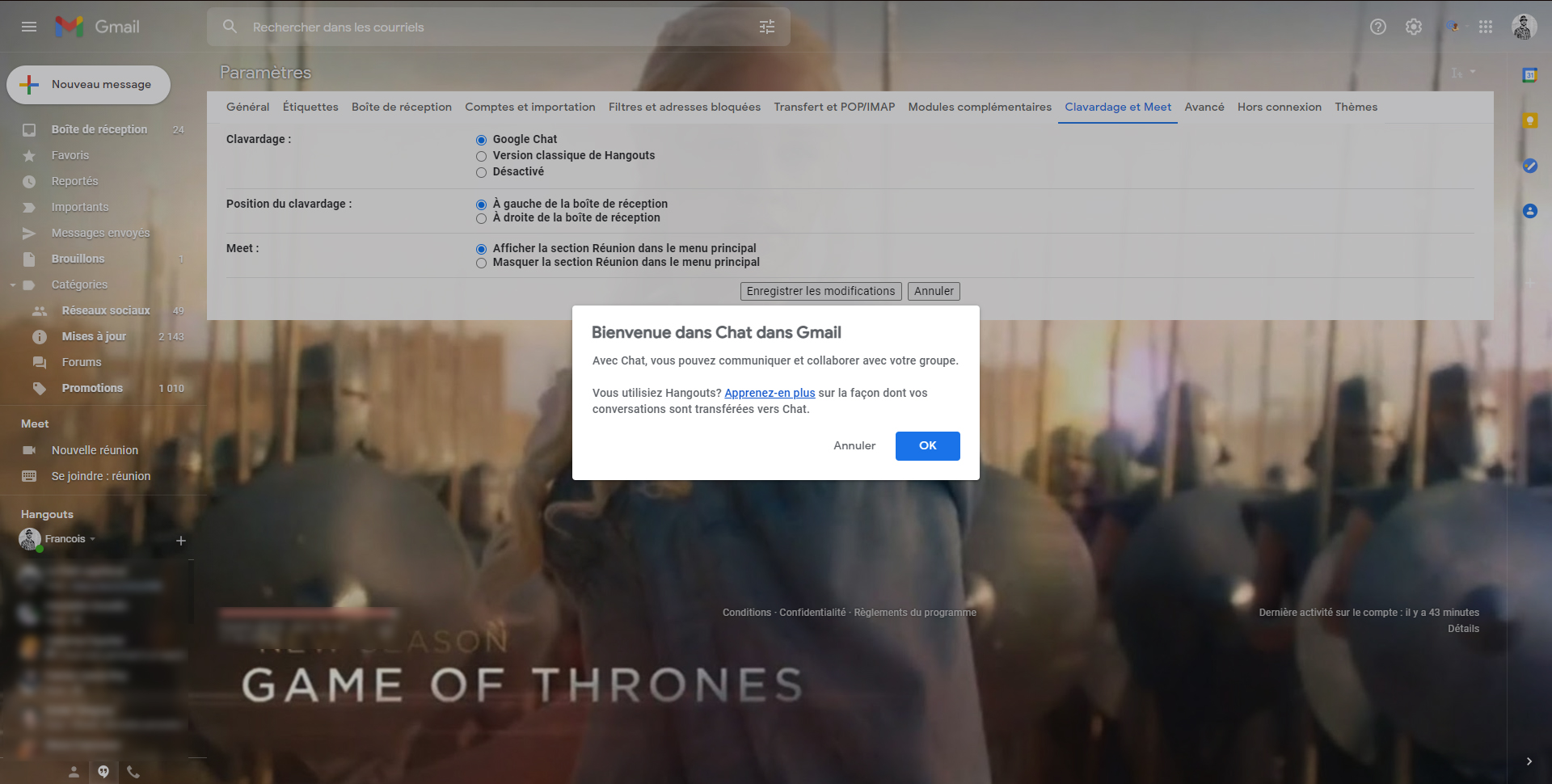Open Comptes et importation tab
The width and height of the screenshot is (1552, 784).
click(530, 107)
